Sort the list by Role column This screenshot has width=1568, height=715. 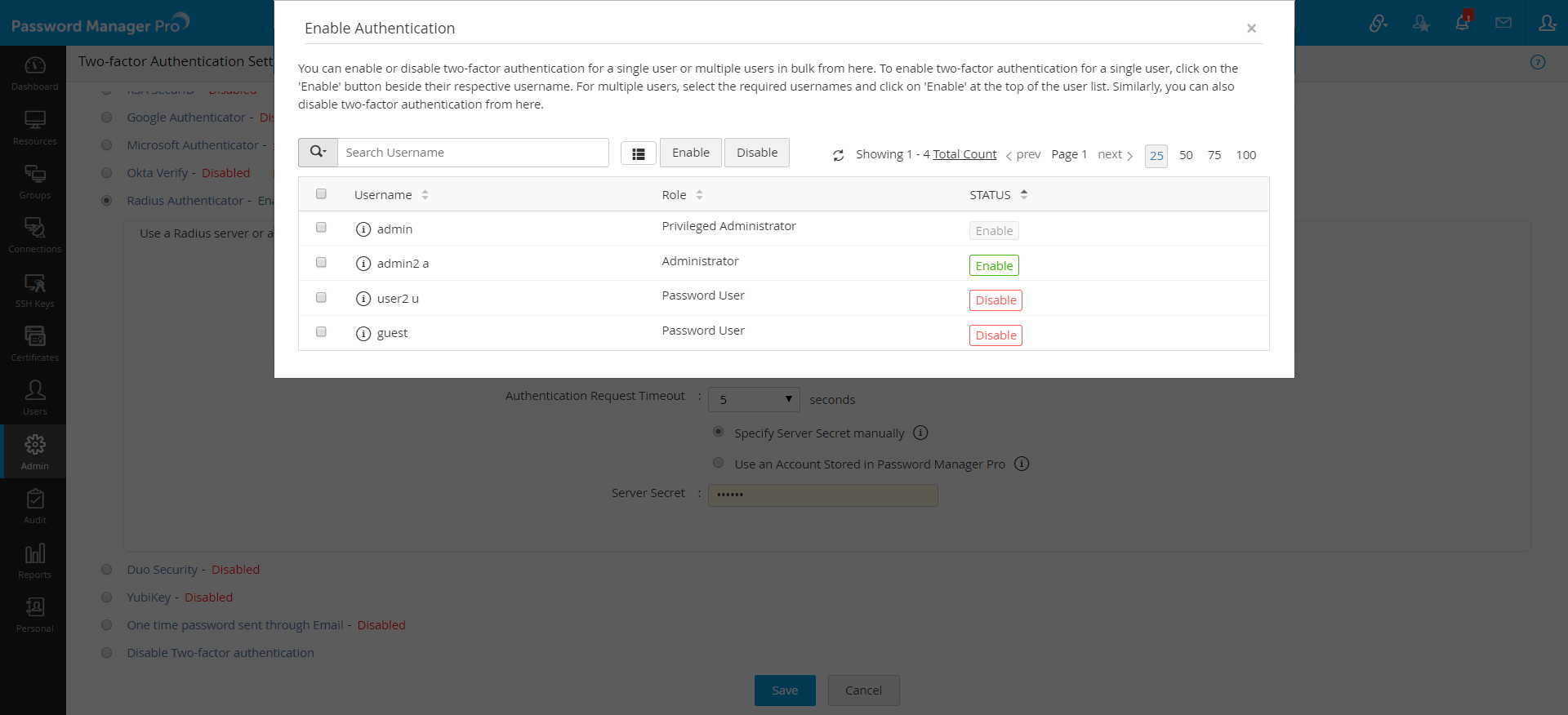pyautogui.click(x=699, y=195)
